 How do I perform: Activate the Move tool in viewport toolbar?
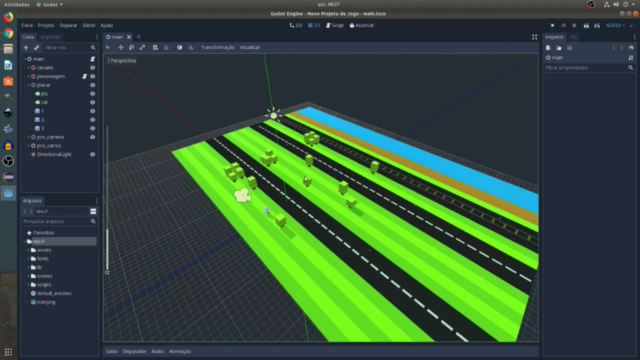(x=121, y=47)
